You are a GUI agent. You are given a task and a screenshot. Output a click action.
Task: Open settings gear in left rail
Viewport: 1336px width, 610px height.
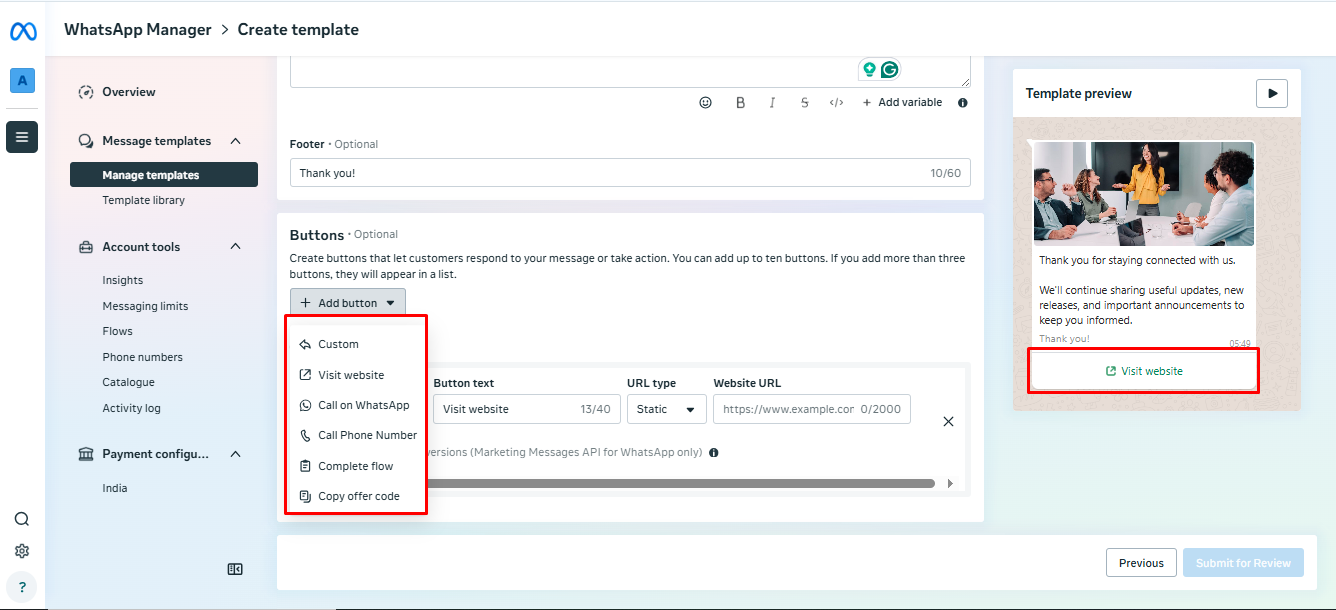(x=22, y=551)
